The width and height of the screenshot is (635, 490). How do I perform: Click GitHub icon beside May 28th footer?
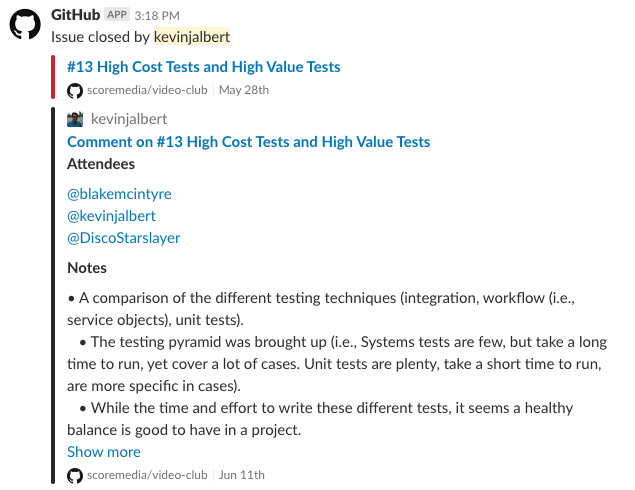click(x=75, y=90)
